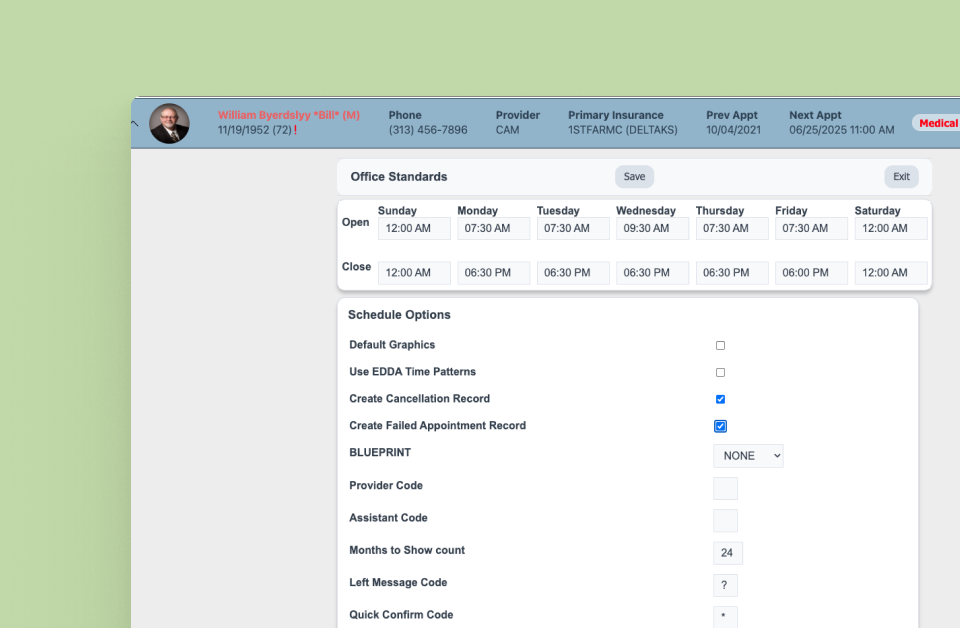Enable the Default Graphics checkbox
The width and height of the screenshot is (960, 628).
[720, 345]
